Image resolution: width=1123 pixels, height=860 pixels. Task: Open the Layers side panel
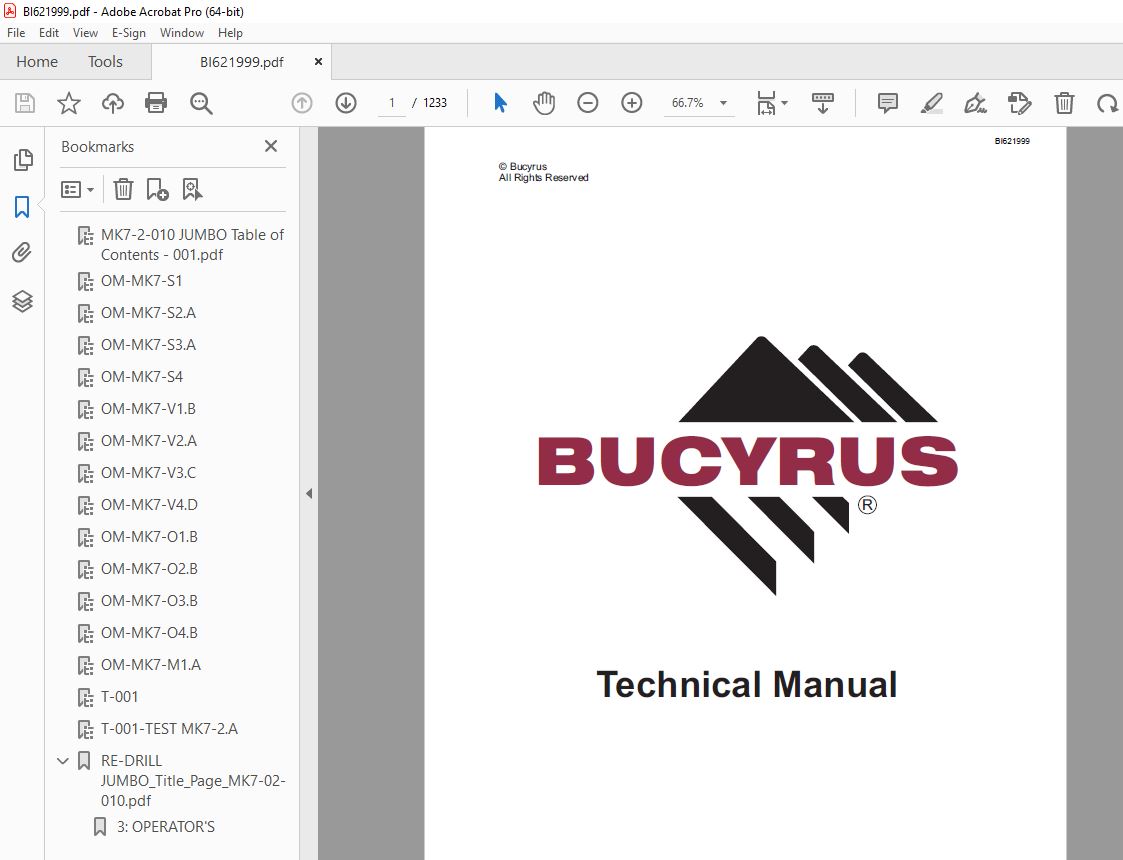pos(22,301)
